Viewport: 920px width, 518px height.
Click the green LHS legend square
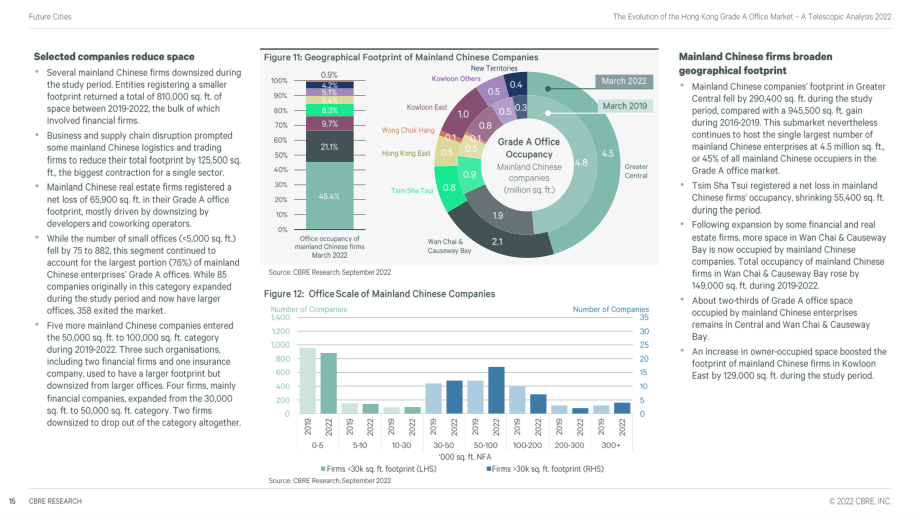click(x=323, y=469)
